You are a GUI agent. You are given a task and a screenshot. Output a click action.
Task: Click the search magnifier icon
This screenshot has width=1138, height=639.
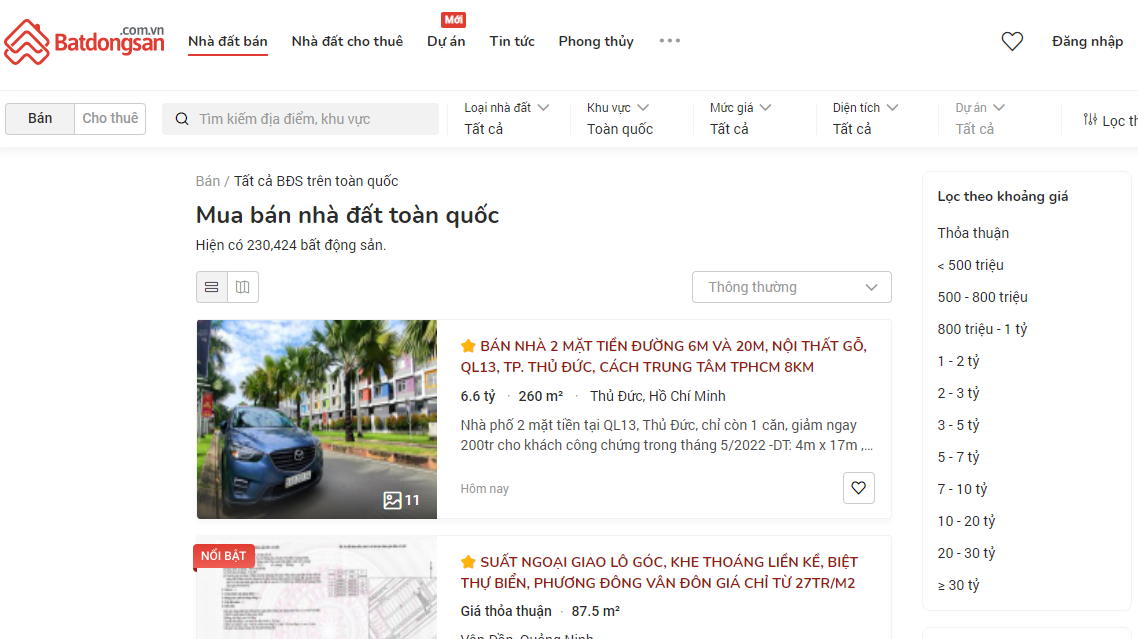coord(182,119)
